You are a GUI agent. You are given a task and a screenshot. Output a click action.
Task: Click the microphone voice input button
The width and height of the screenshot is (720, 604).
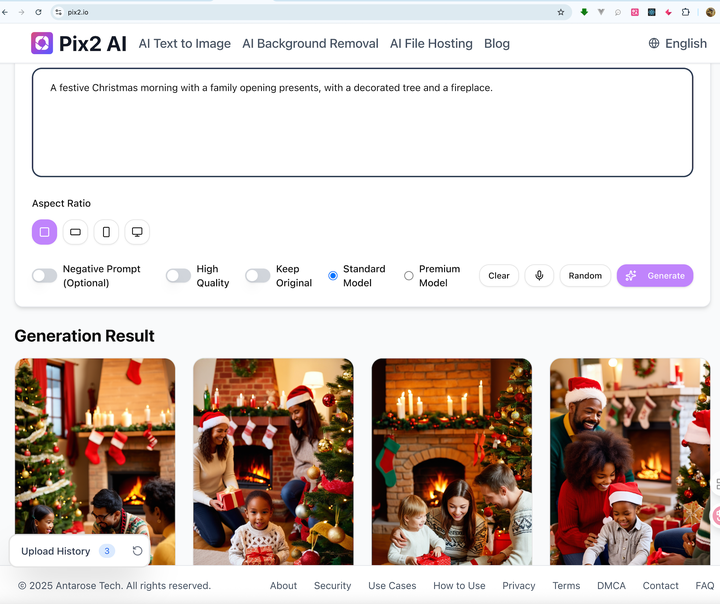point(539,276)
